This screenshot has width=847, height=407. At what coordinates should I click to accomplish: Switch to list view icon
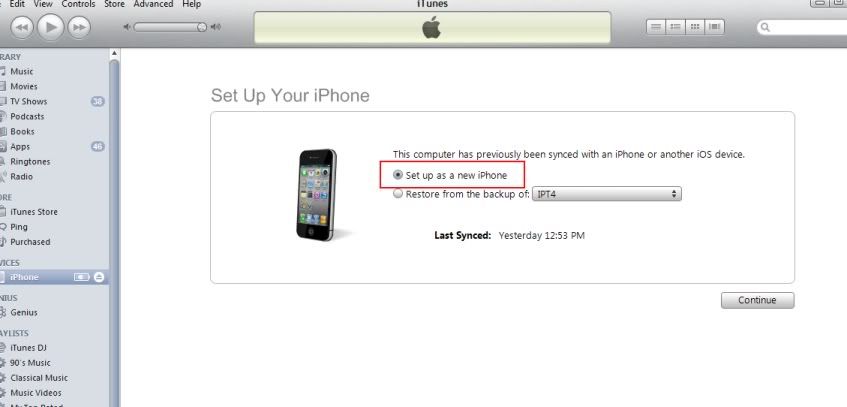point(656,26)
